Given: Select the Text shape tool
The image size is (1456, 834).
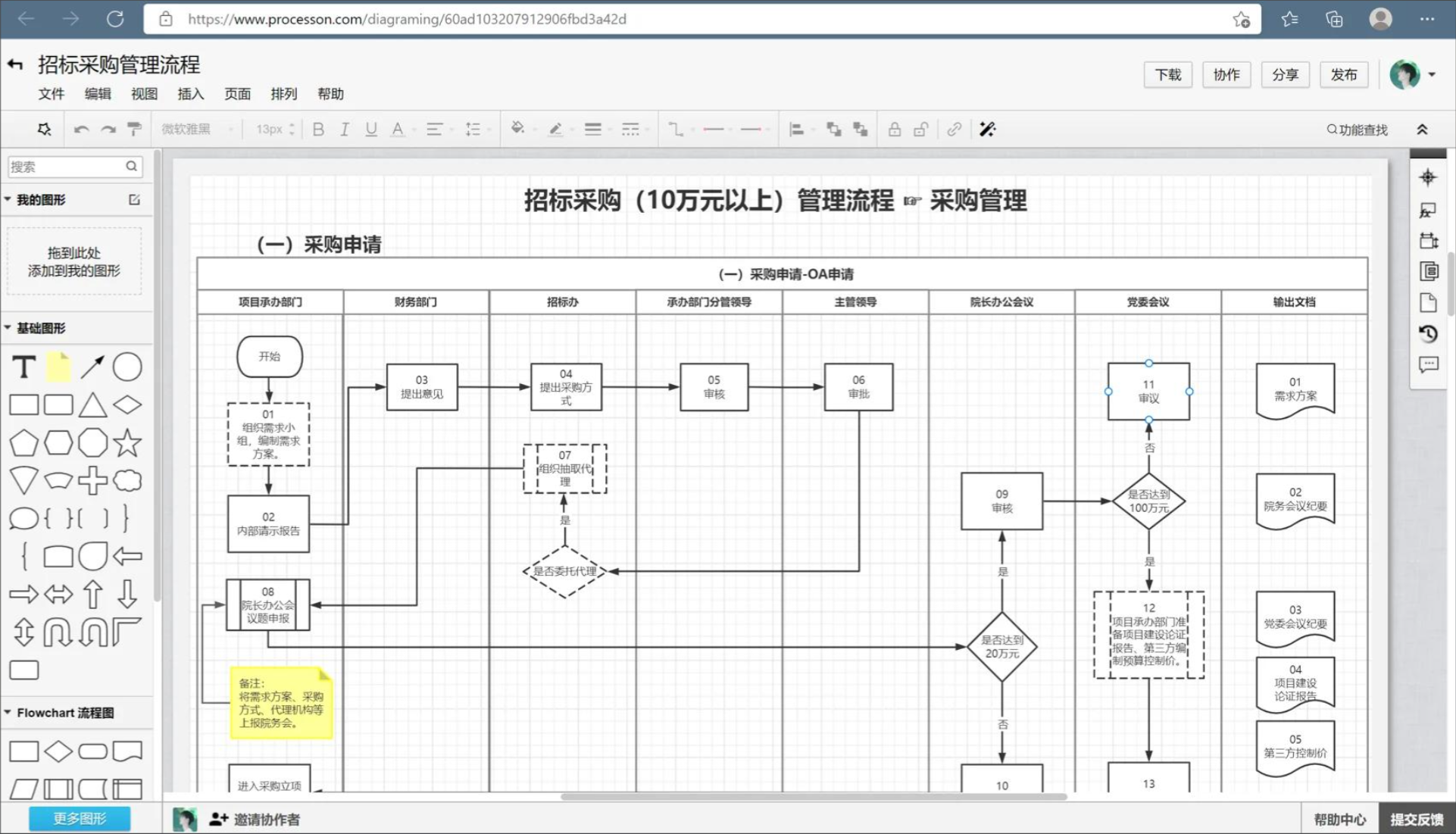Looking at the screenshot, I should coord(24,367).
